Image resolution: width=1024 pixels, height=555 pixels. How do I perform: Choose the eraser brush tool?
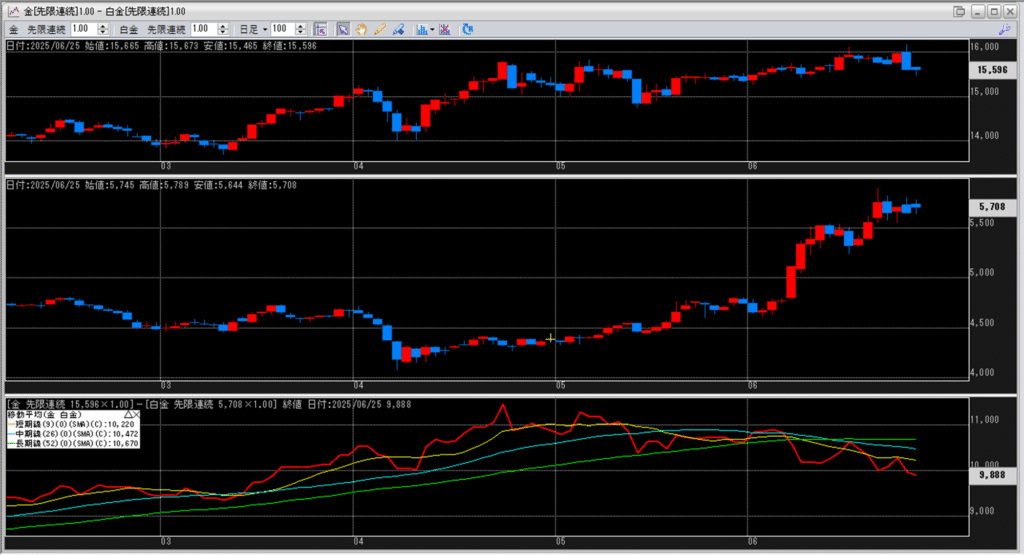click(x=398, y=29)
